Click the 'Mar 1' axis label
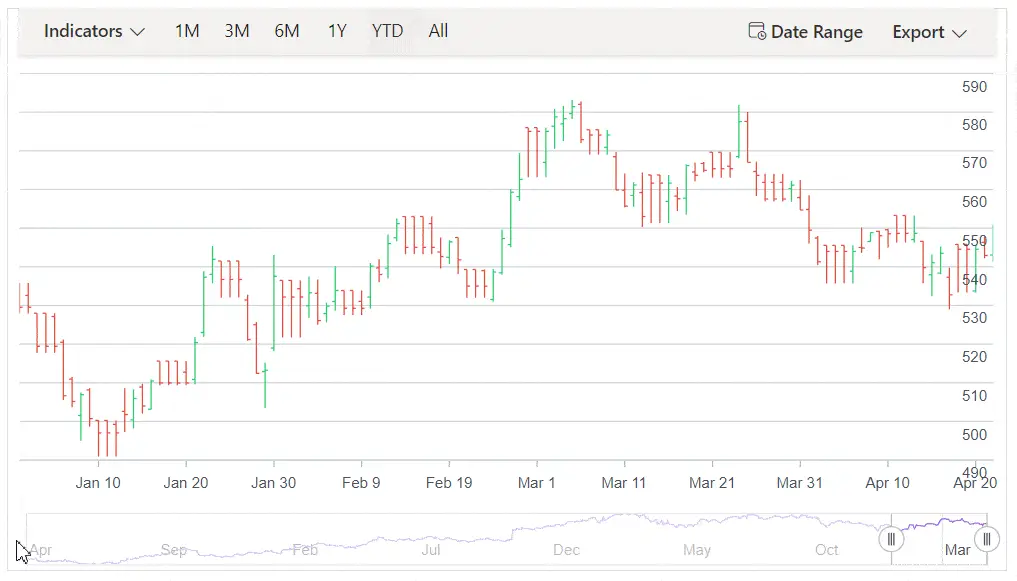The height and width of the screenshot is (581, 1017). pos(536,483)
